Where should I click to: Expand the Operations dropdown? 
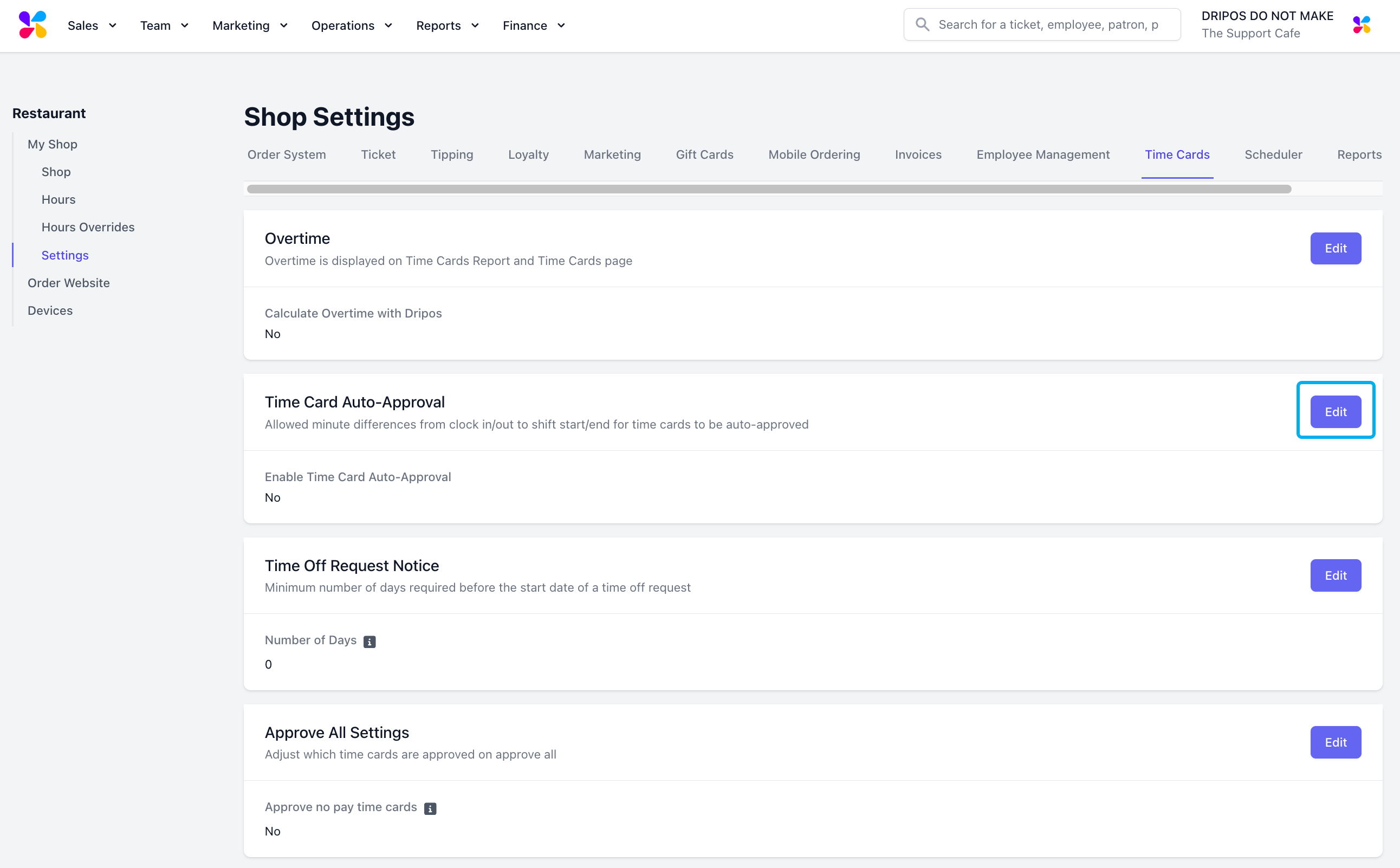[x=351, y=25]
